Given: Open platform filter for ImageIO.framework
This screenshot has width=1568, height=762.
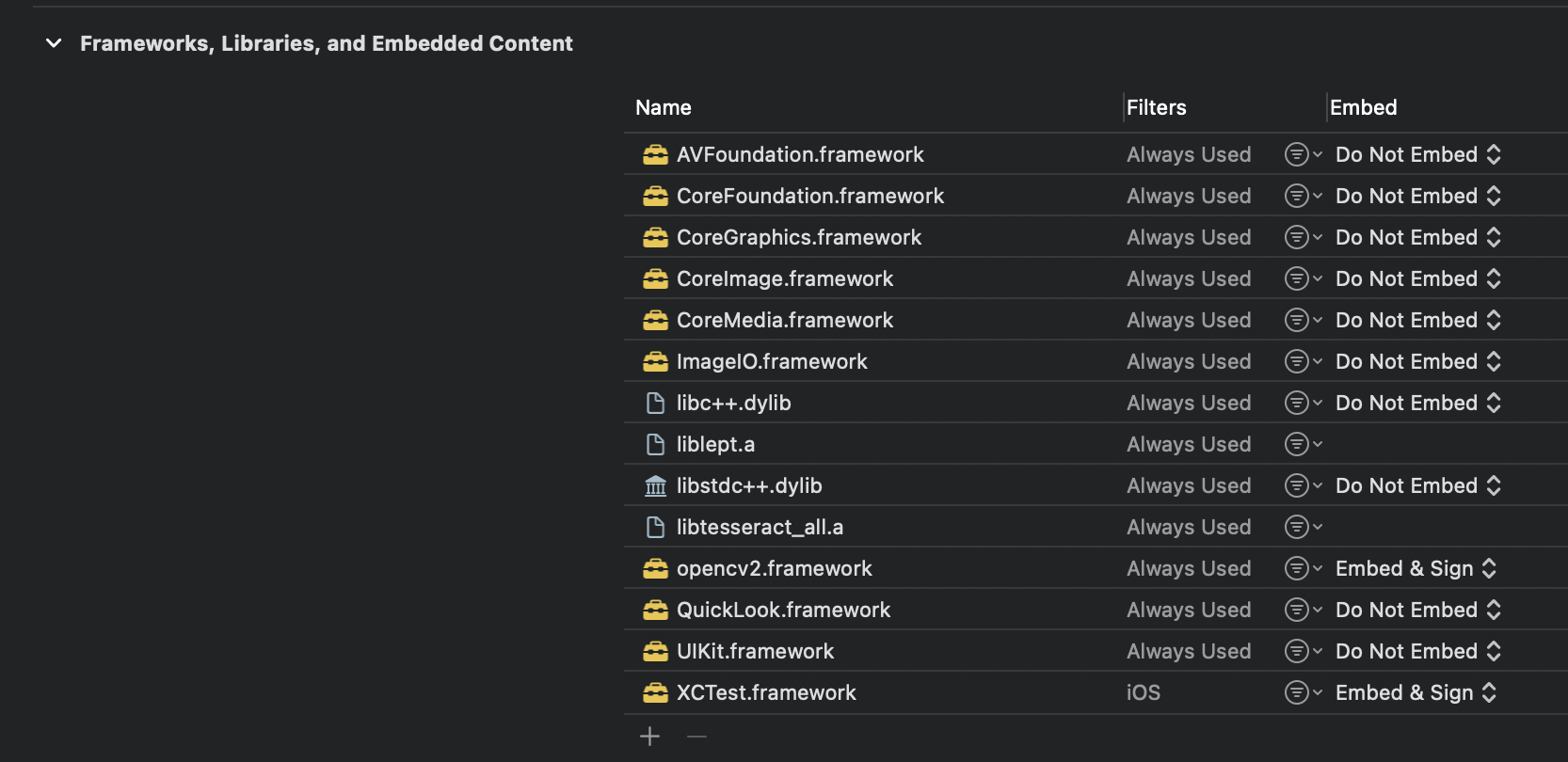Looking at the screenshot, I should click(1304, 361).
